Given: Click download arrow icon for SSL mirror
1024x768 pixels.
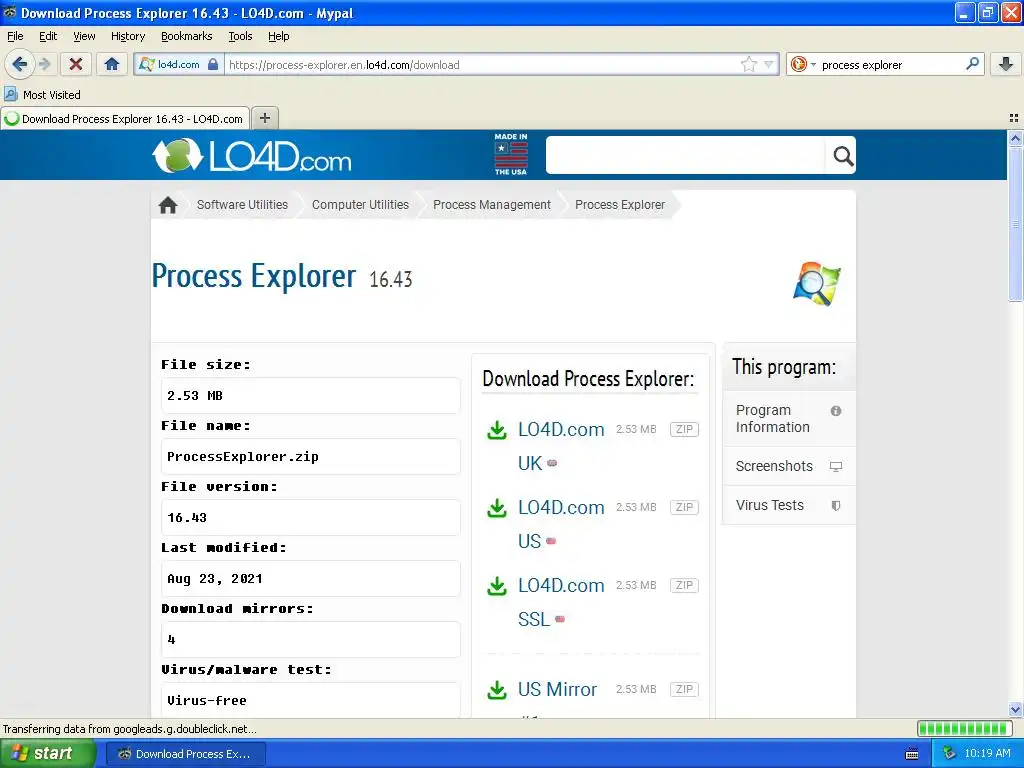Looking at the screenshot, I should pos(497,586).
